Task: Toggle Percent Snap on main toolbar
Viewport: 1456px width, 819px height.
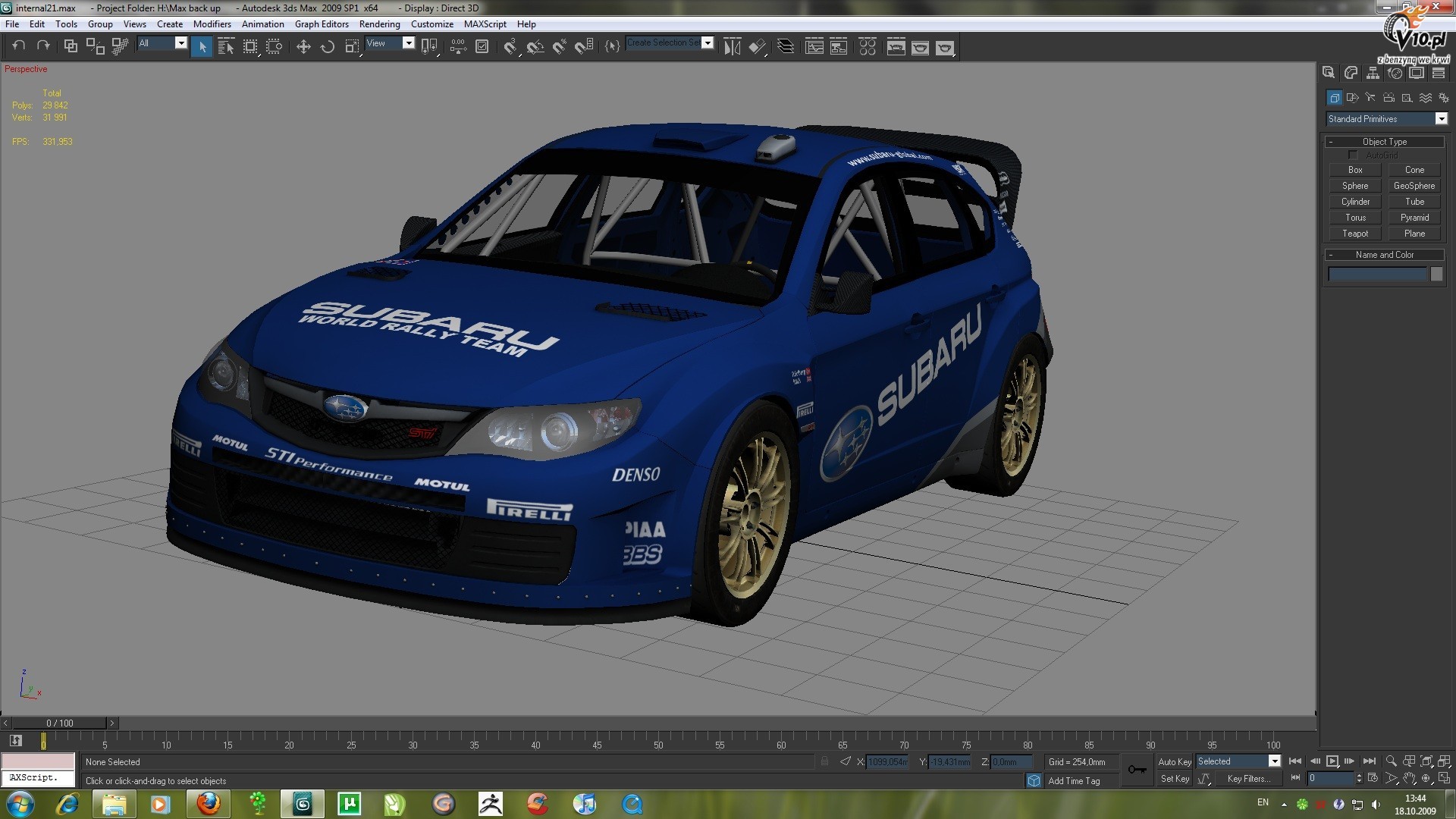Action: pyautogui.click(x=560, y=47)
